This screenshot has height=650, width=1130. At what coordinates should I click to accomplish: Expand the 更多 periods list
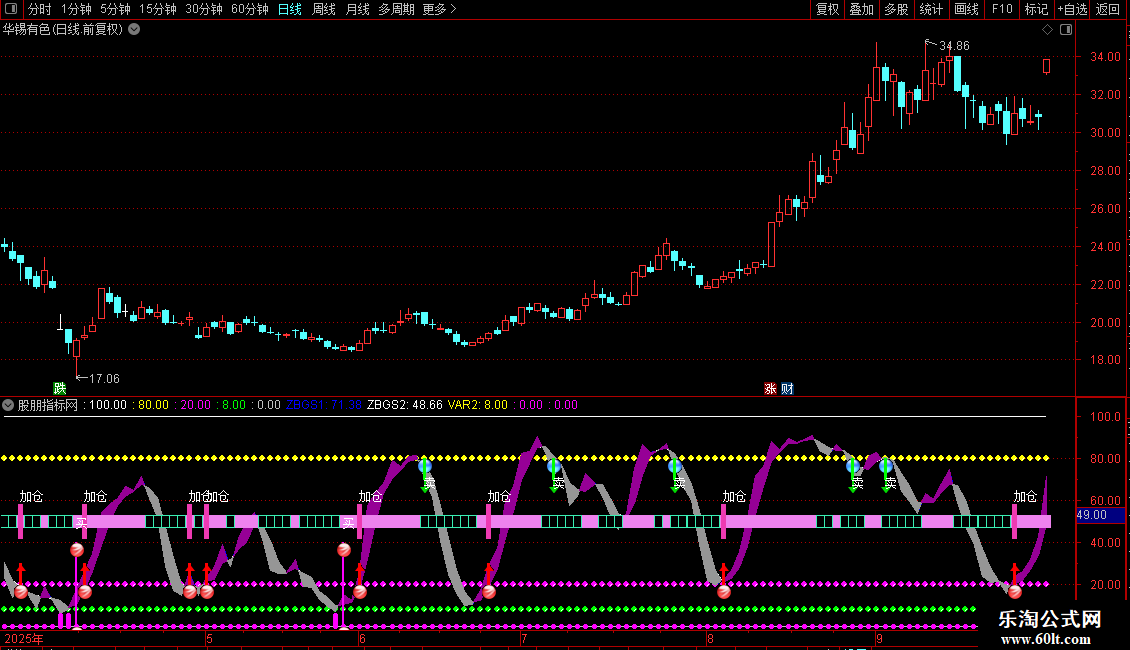pos(439,9)
